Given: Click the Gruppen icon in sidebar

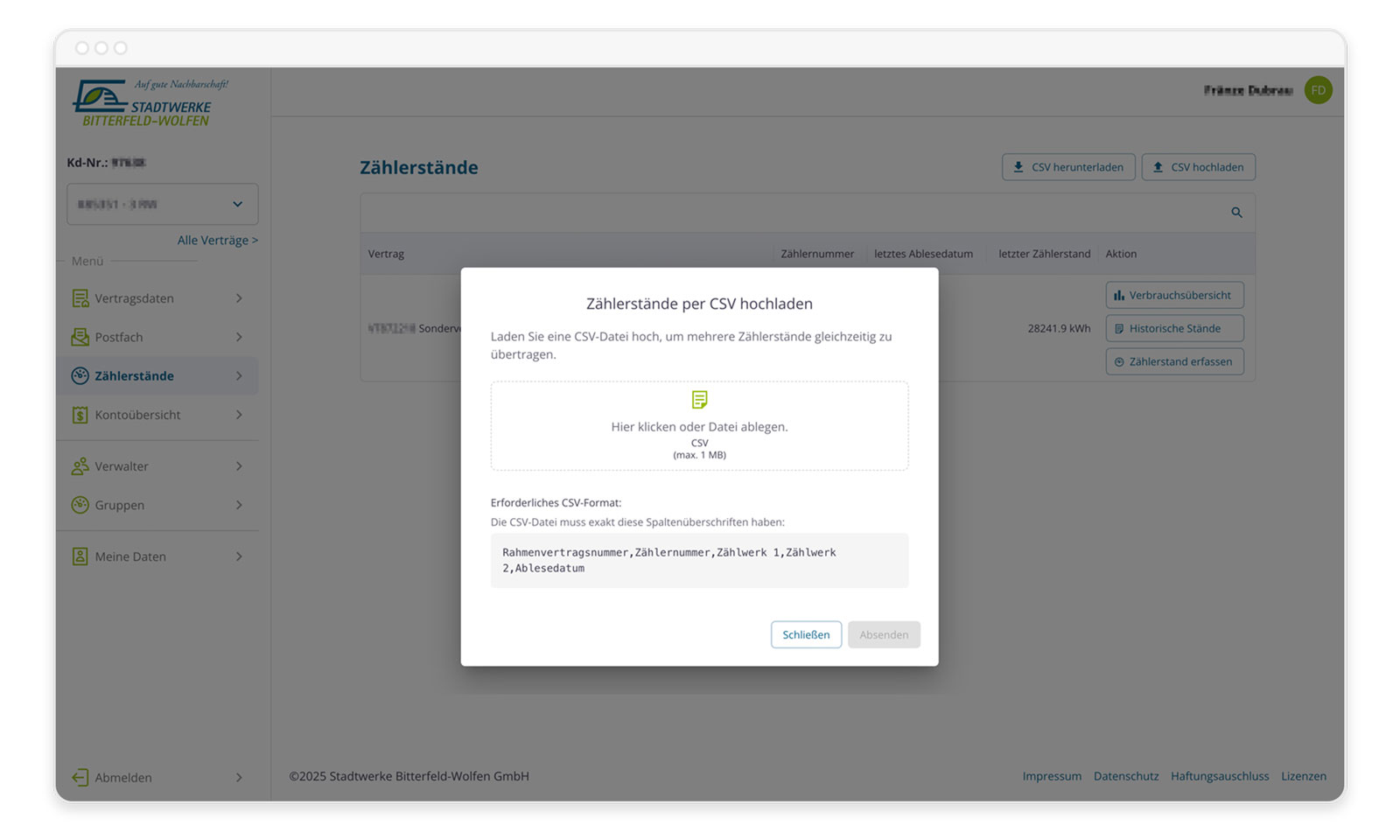Looking at the screenshot, I should 80,505.
